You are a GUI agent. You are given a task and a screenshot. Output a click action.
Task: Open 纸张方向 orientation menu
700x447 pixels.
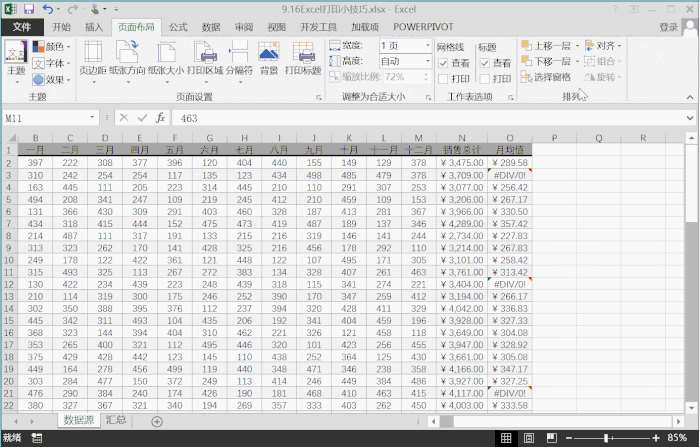click(x=127, y=63)
